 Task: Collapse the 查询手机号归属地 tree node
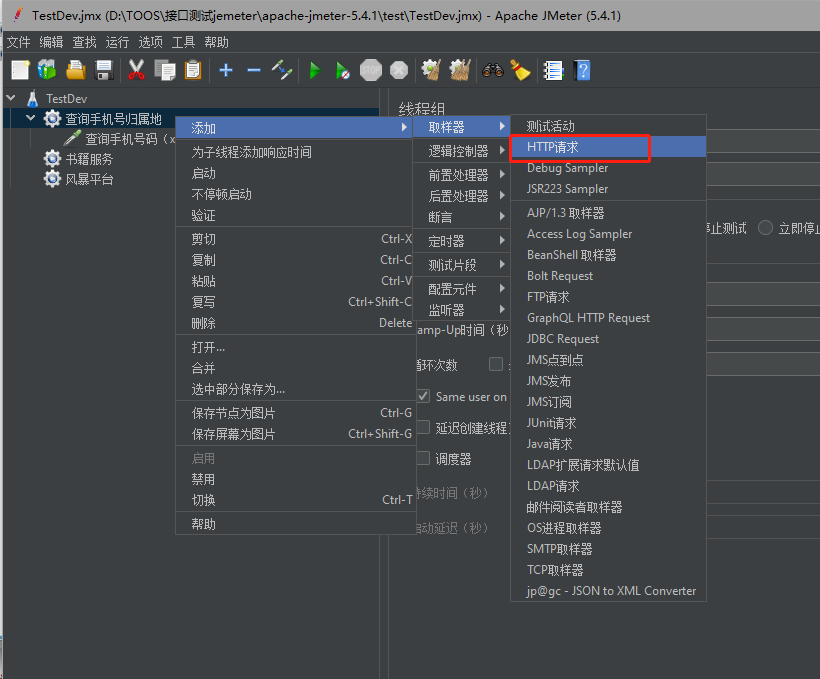point(31,118)
